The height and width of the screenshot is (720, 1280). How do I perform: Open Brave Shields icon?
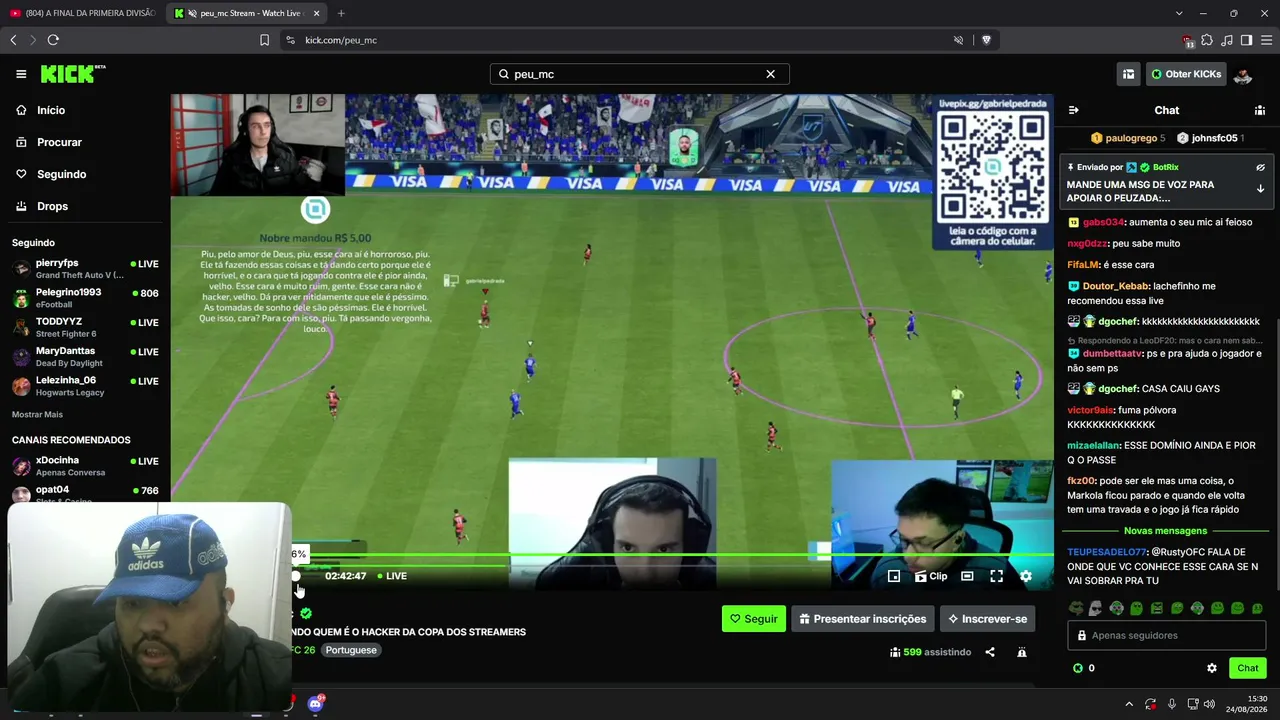point(986,40)
